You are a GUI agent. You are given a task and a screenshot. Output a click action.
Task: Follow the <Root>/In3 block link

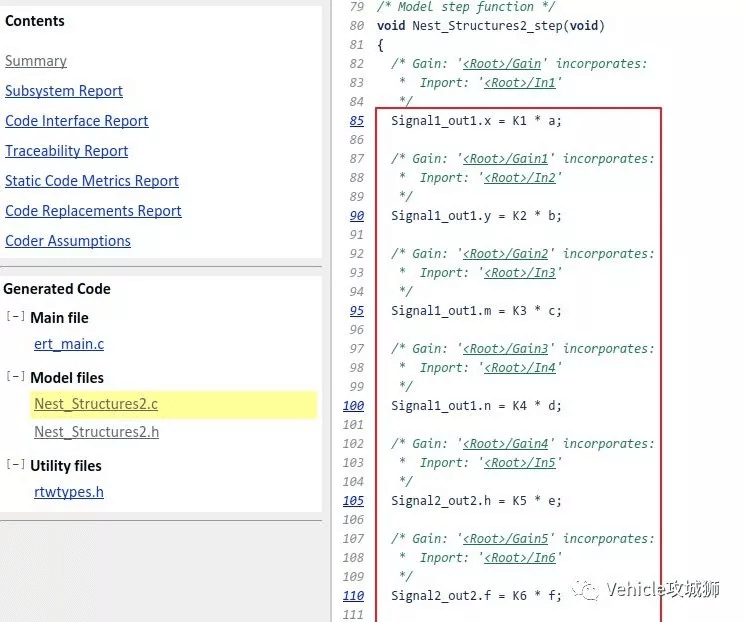click(520, 272)
